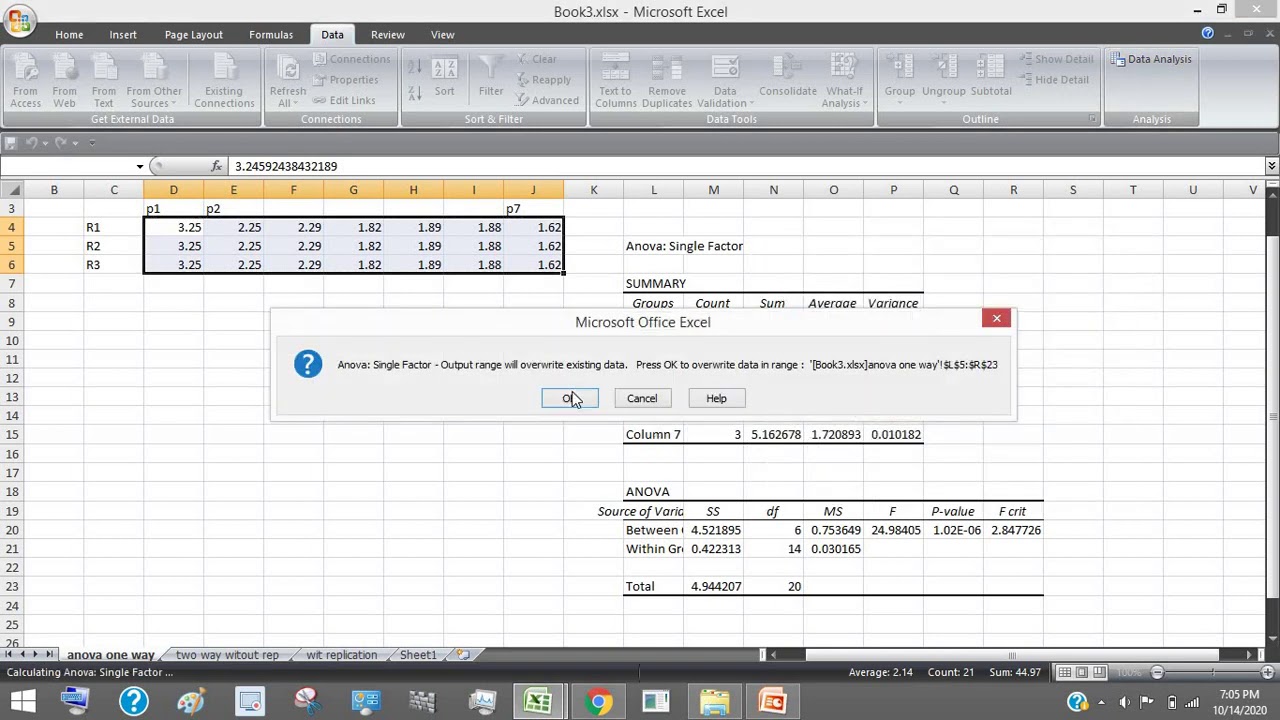Open Data Analysis tool
Image resolution: width=1280 pixels, height=720 pixels.
click(x=1152, y=59)
